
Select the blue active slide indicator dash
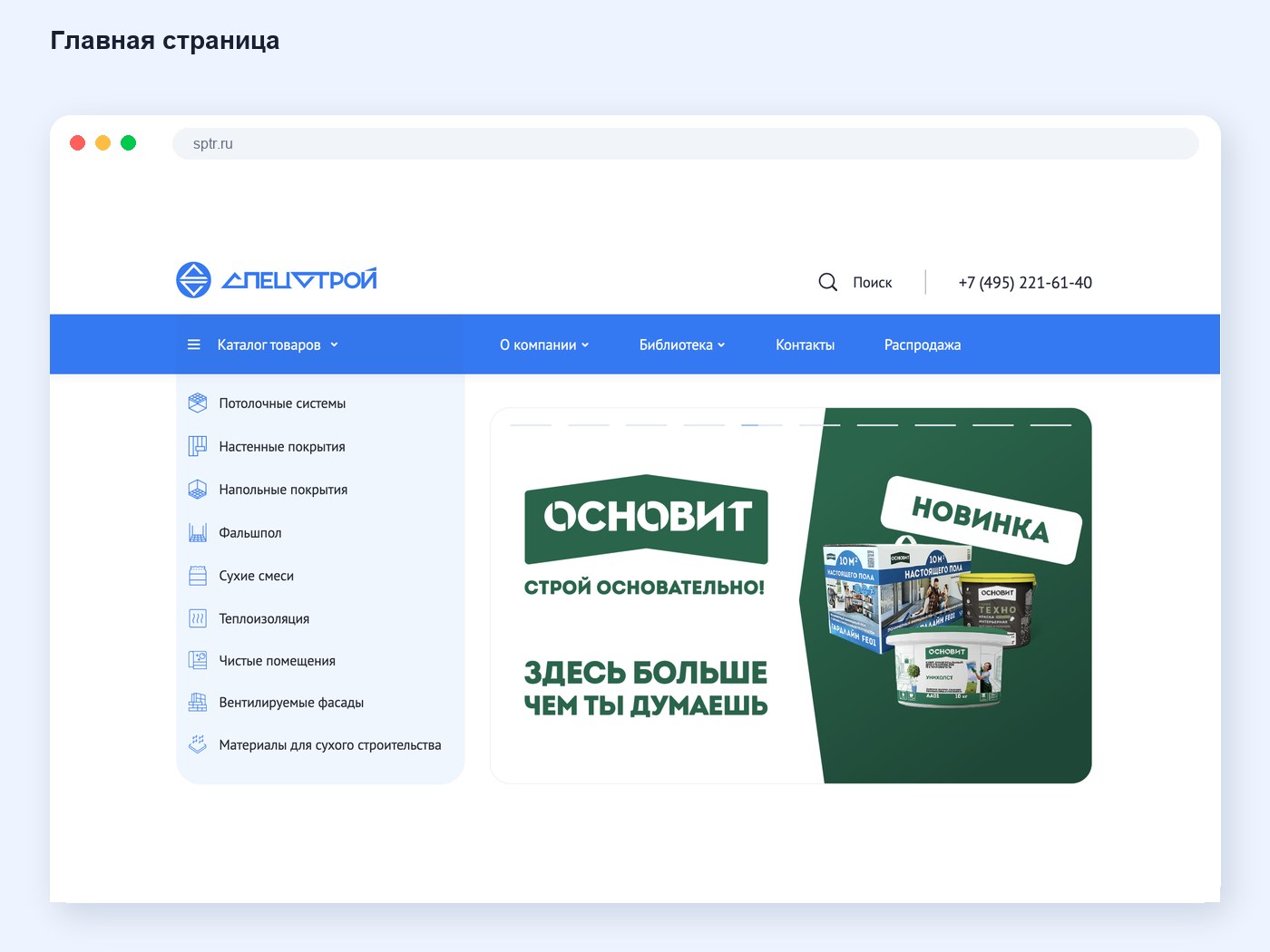(x=761, y=424)
